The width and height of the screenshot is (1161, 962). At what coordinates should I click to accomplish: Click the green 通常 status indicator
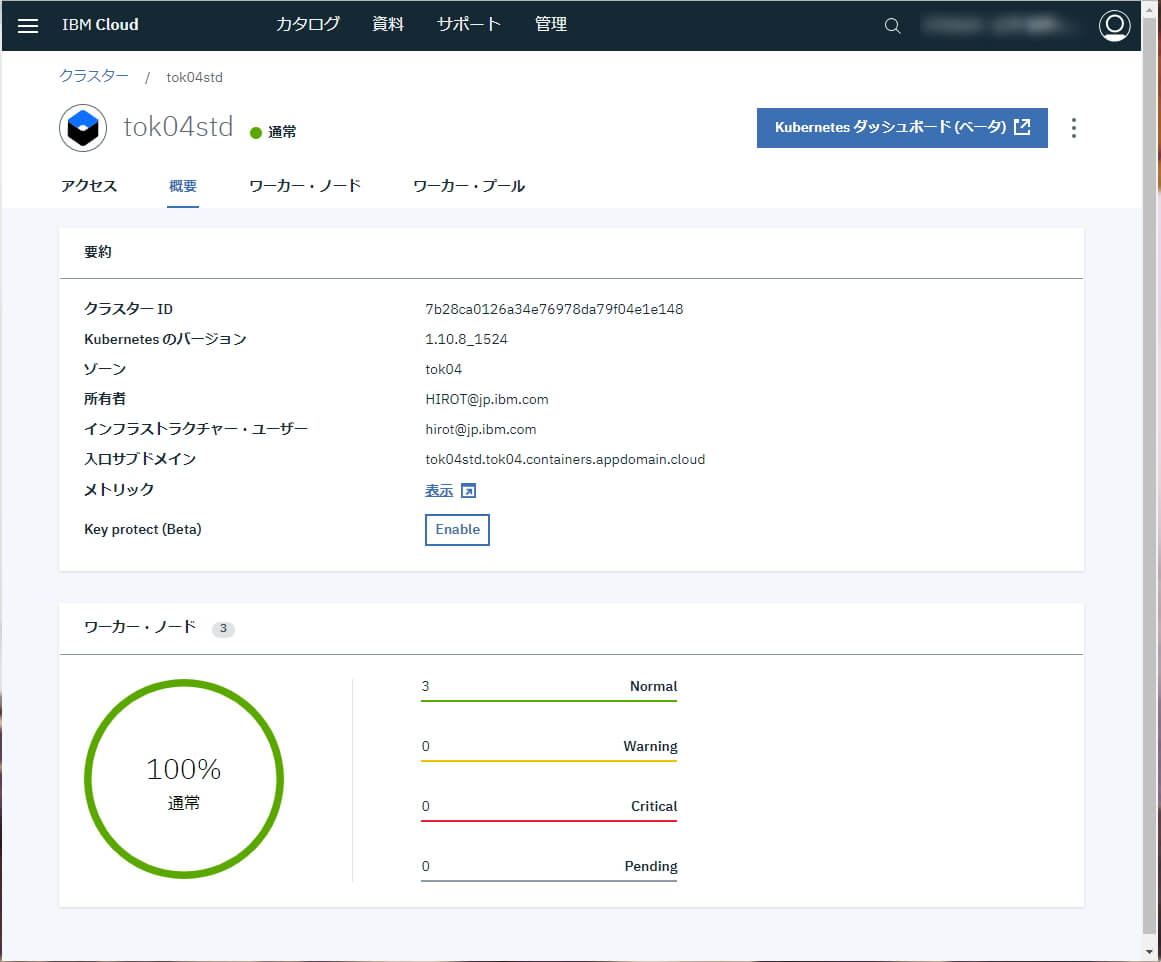[x=273, y=133]
